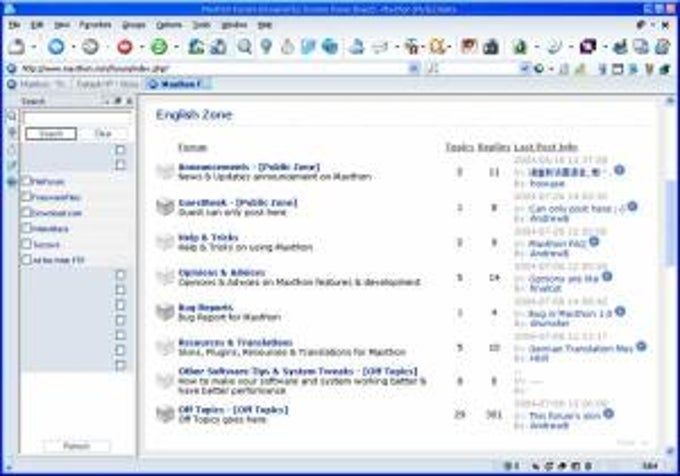Click the yellow gear toolbar icon
Image resolution: width=680 pixels, height=476 pixels.
(437, 46)
